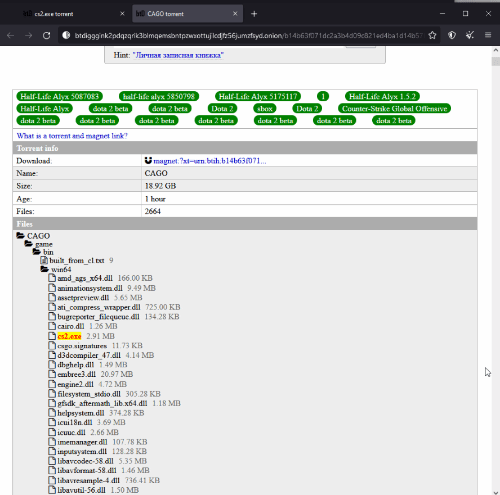
Task: Bookmark this page with the star icon
Action: (432, 35)
